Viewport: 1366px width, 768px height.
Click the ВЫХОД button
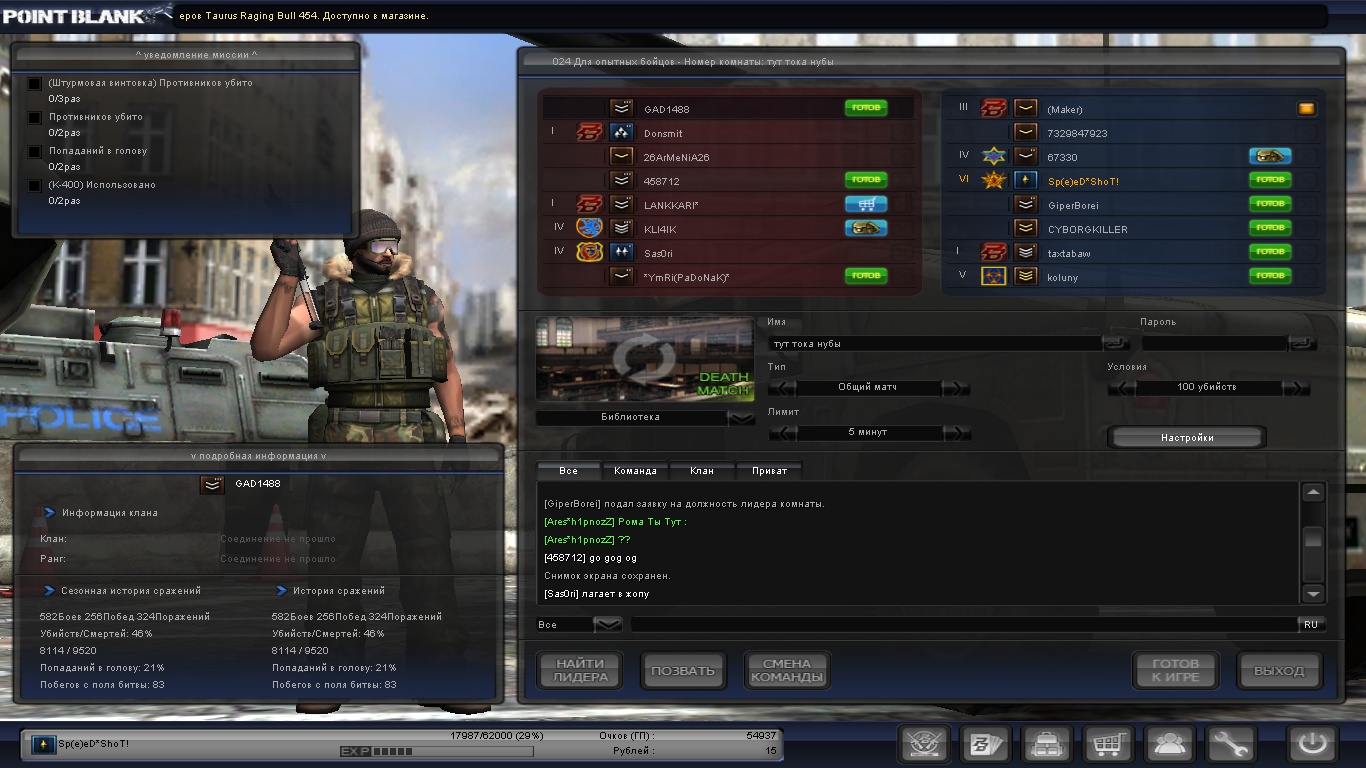point(1279,670)
